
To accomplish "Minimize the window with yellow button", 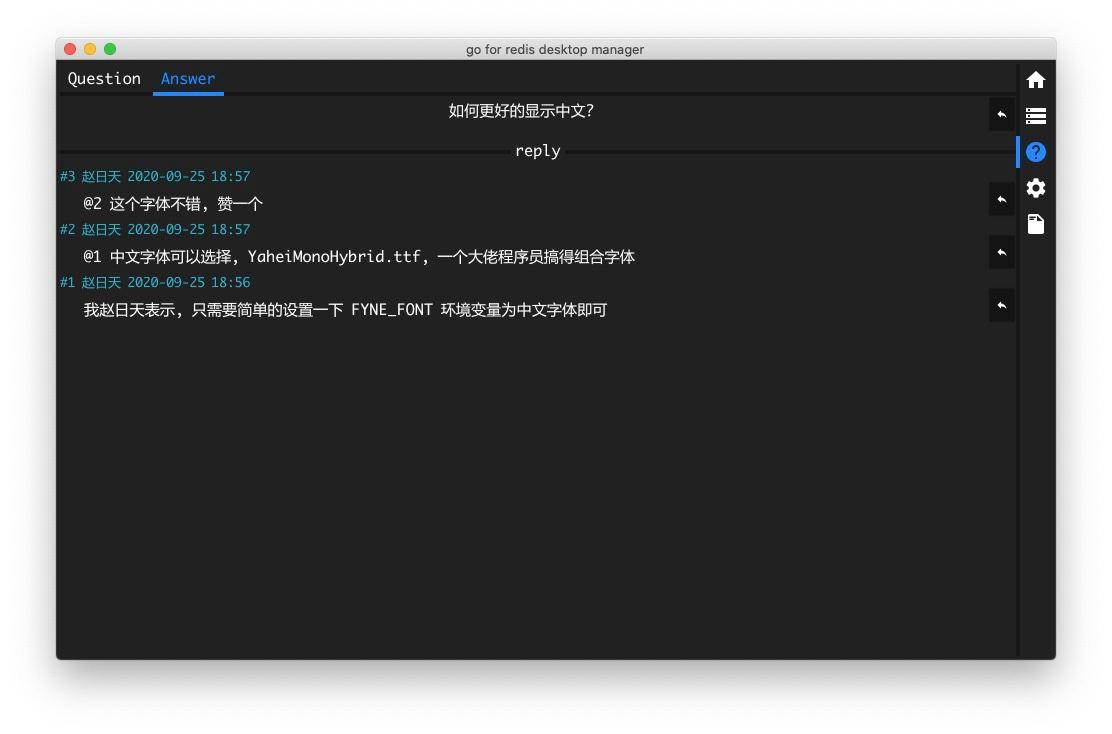I will point(90,49).
